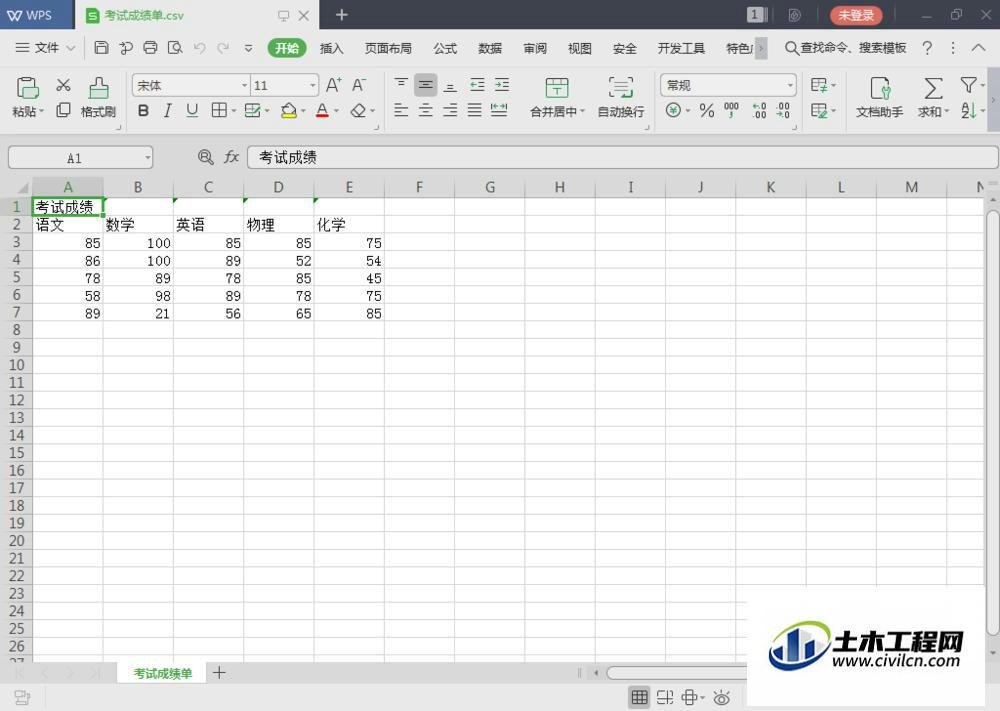Apply cell borders icon
Screen dimensions: 1000x711
point(219,111)
